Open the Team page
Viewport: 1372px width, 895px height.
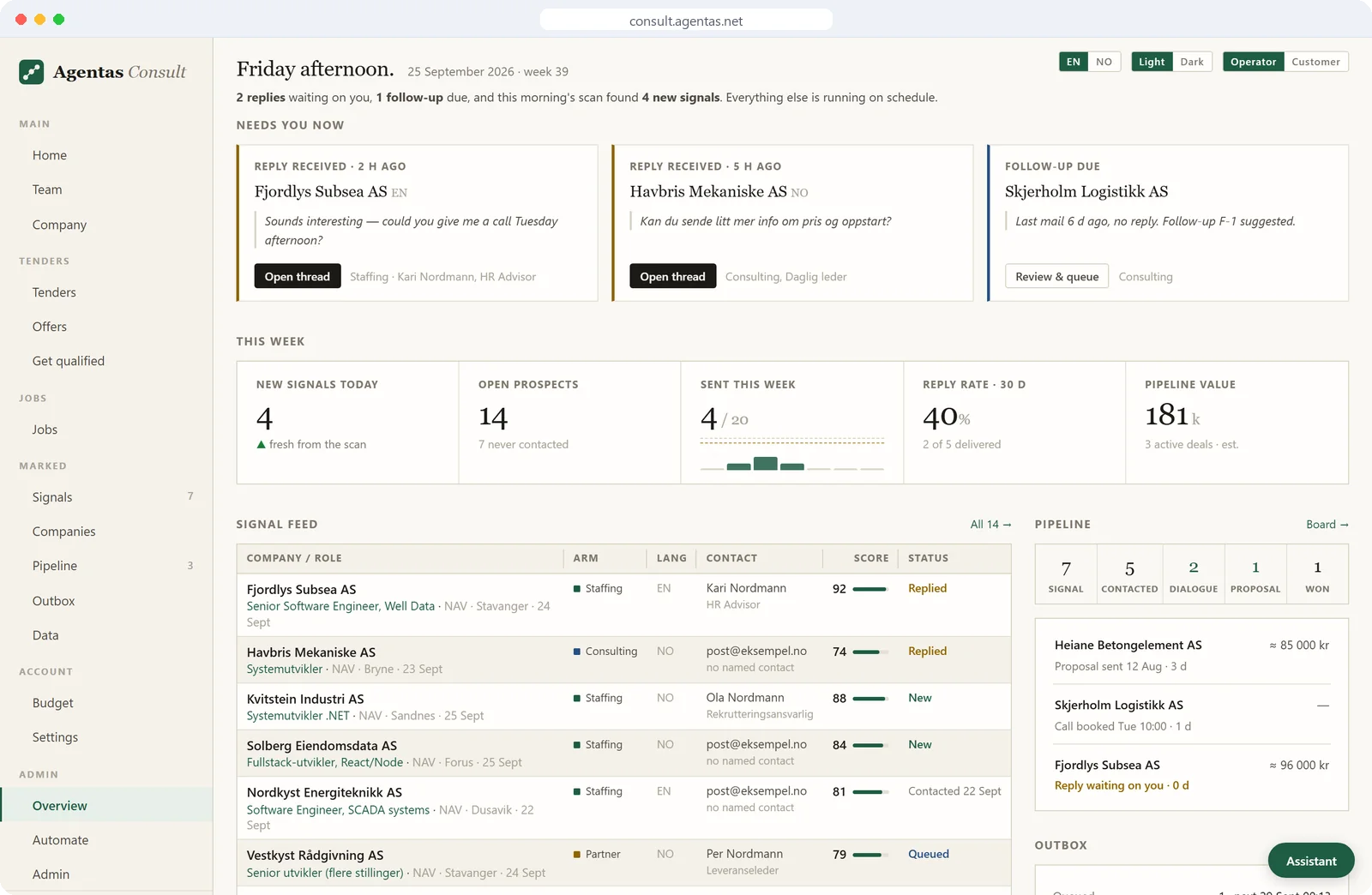(106, 189)
